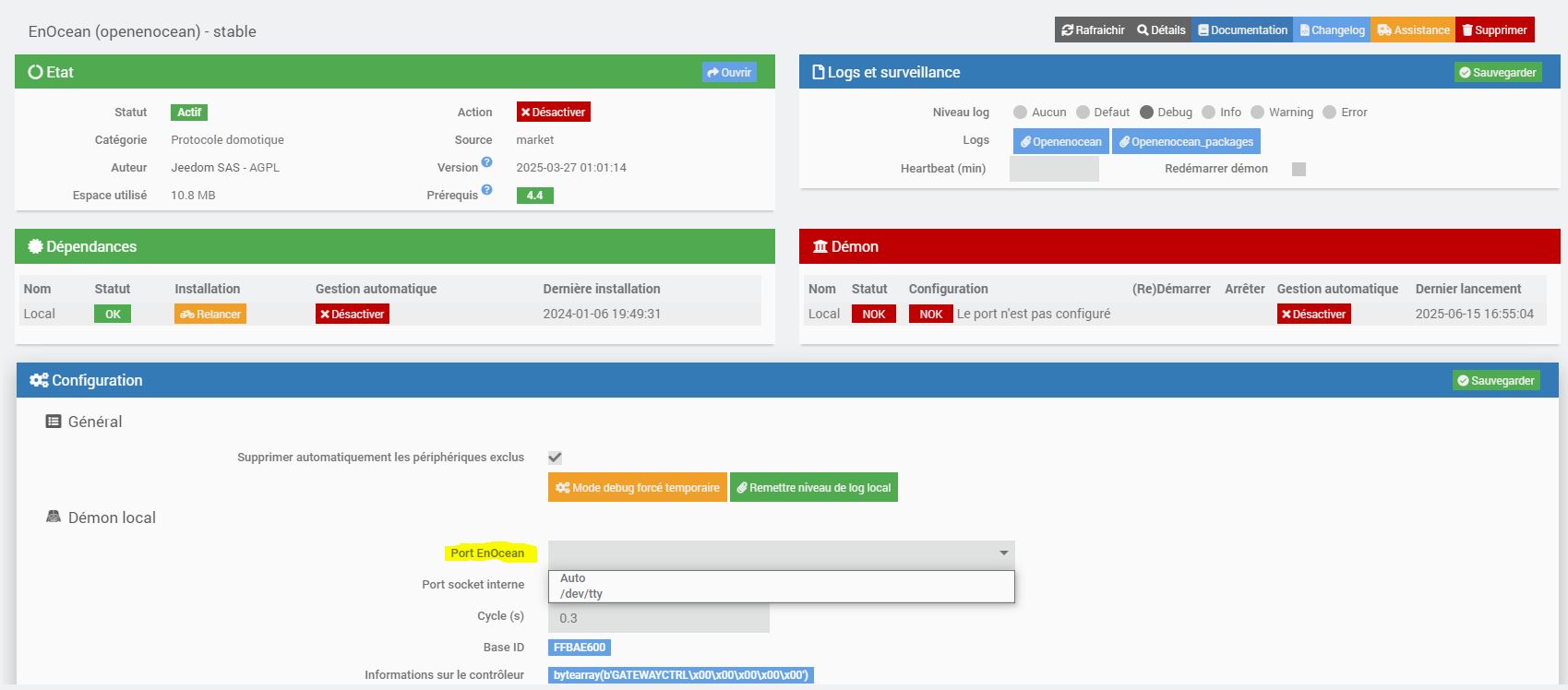This screenshot has height=690, width=1568.
Task: Click the OK dependencies status badge
Action: (x=113, y=315)
